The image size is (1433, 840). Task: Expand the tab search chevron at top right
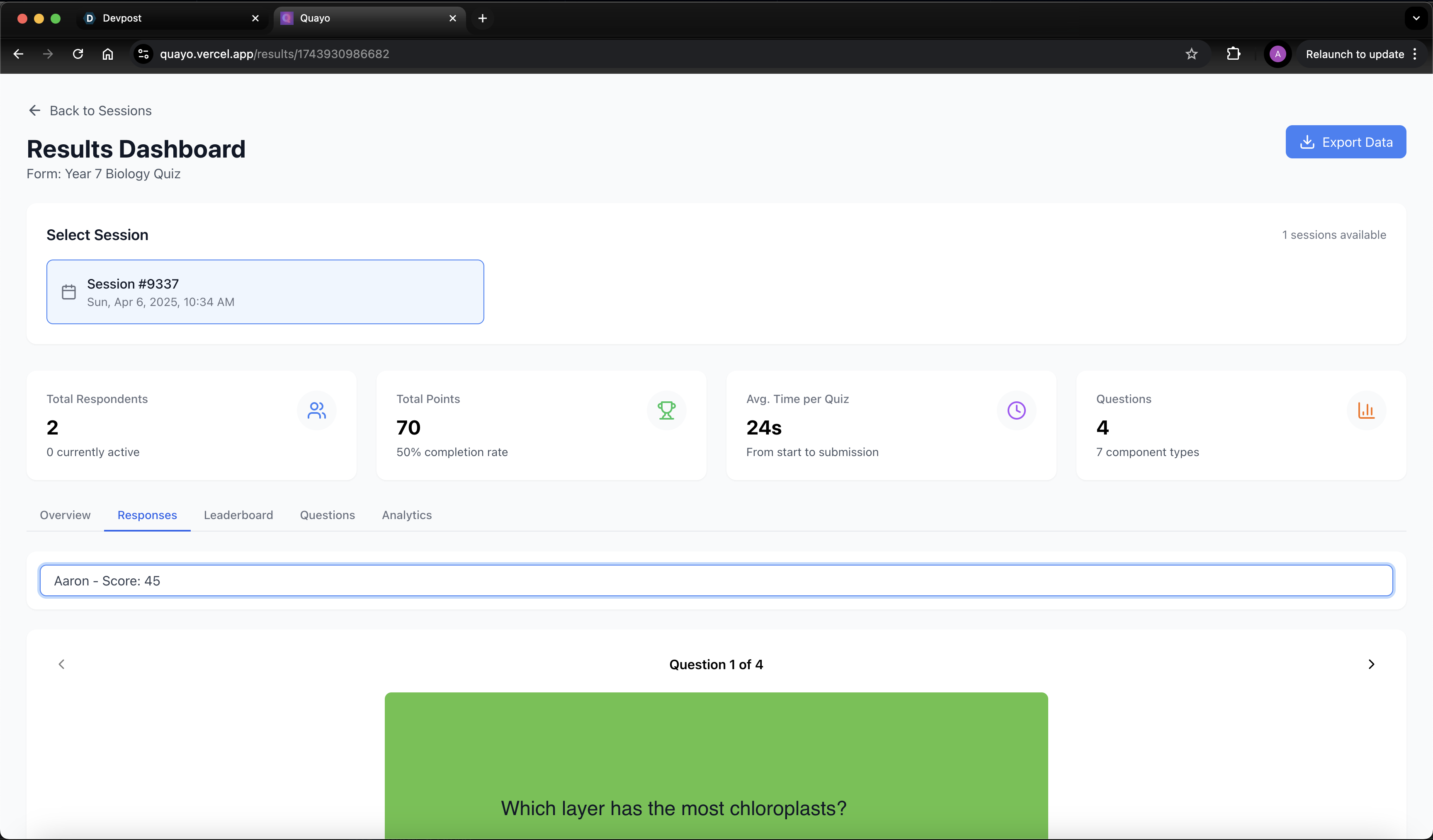[1416, 18]
